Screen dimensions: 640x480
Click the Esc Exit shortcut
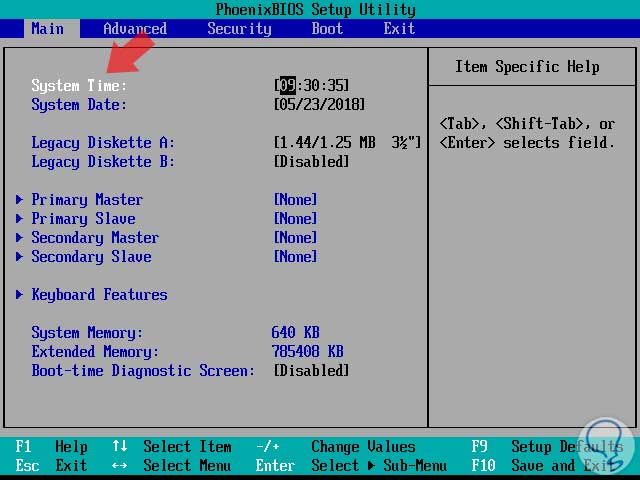point(51,465)
